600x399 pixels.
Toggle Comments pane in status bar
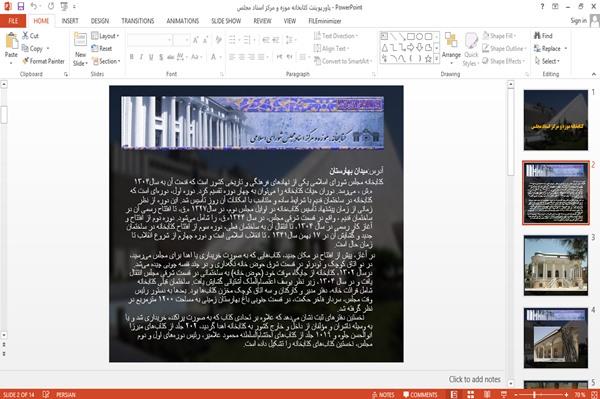[420, 395]
